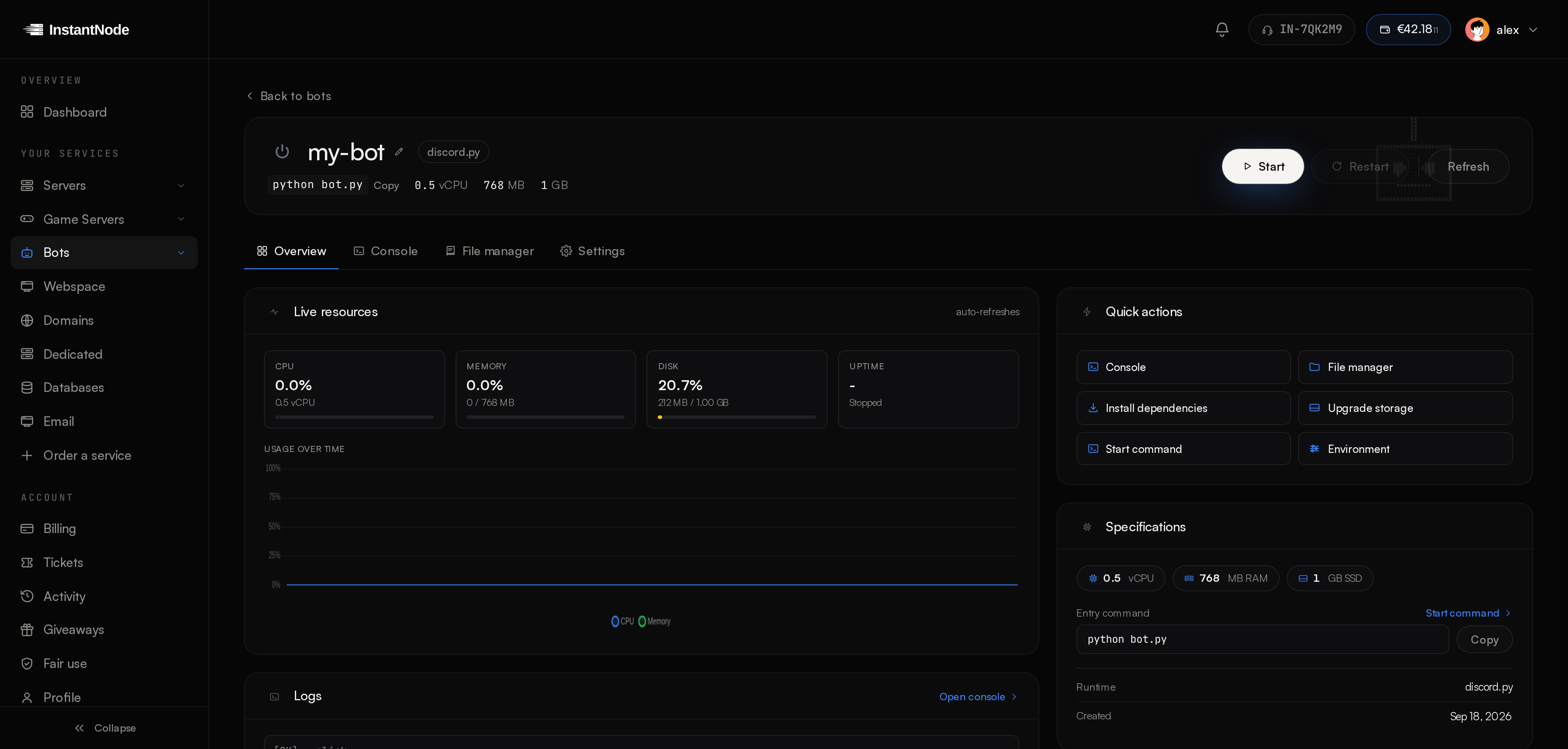Image resolution: width=1568 pixels, height=749 pixels.
Task: Click the Start command link in Specifications
Action: point(1468,613)
